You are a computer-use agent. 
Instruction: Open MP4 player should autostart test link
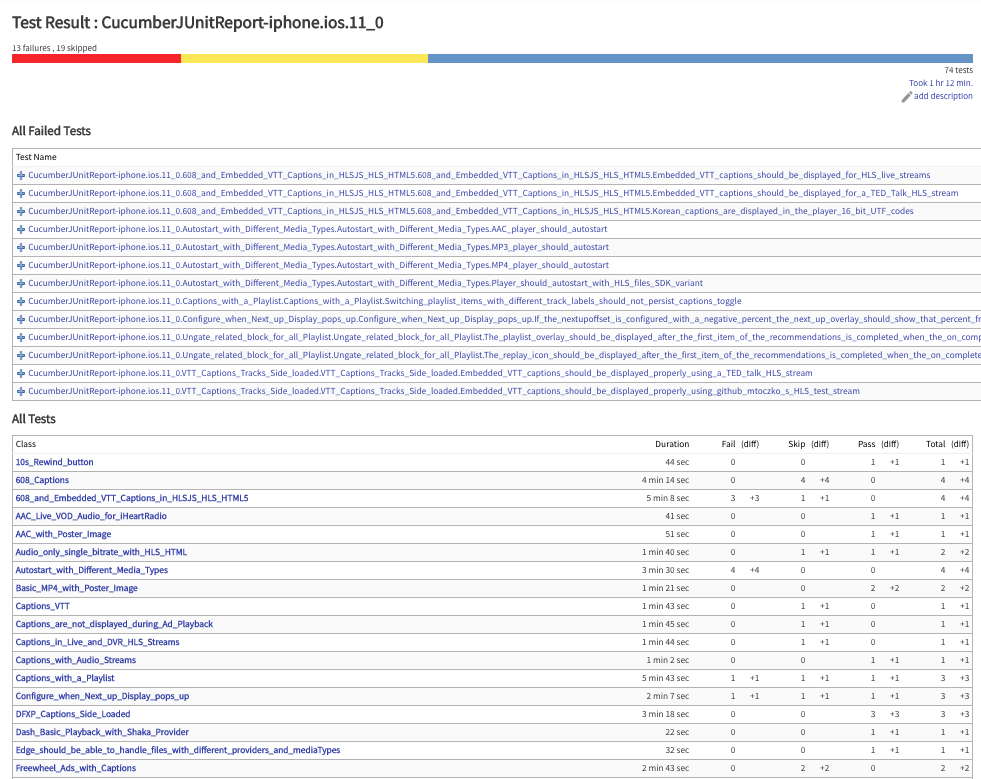click(x=318, y=265)
